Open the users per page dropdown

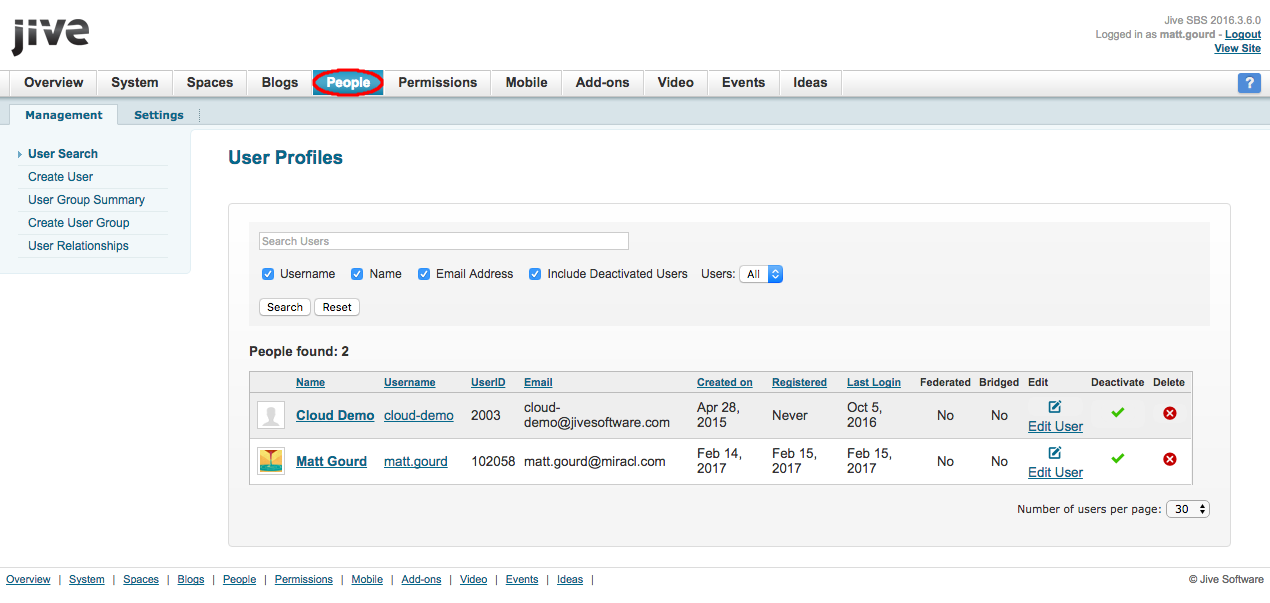pos(1188,509)
